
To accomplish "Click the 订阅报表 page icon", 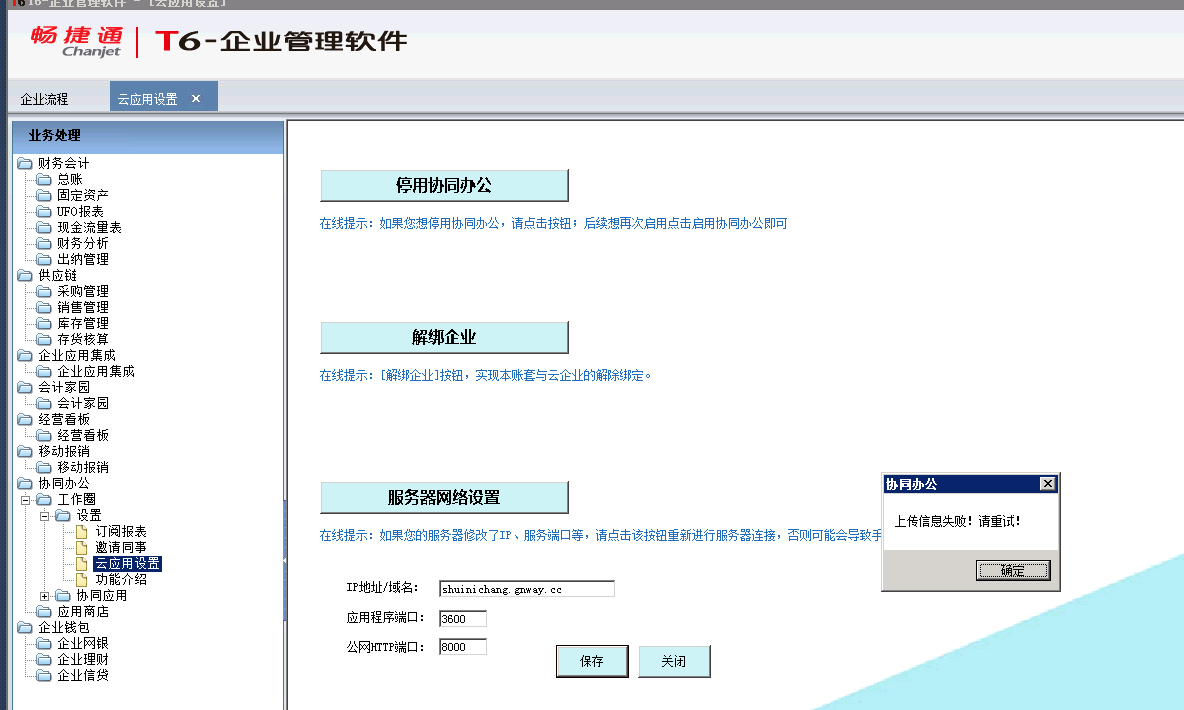I will click(82, 531).
